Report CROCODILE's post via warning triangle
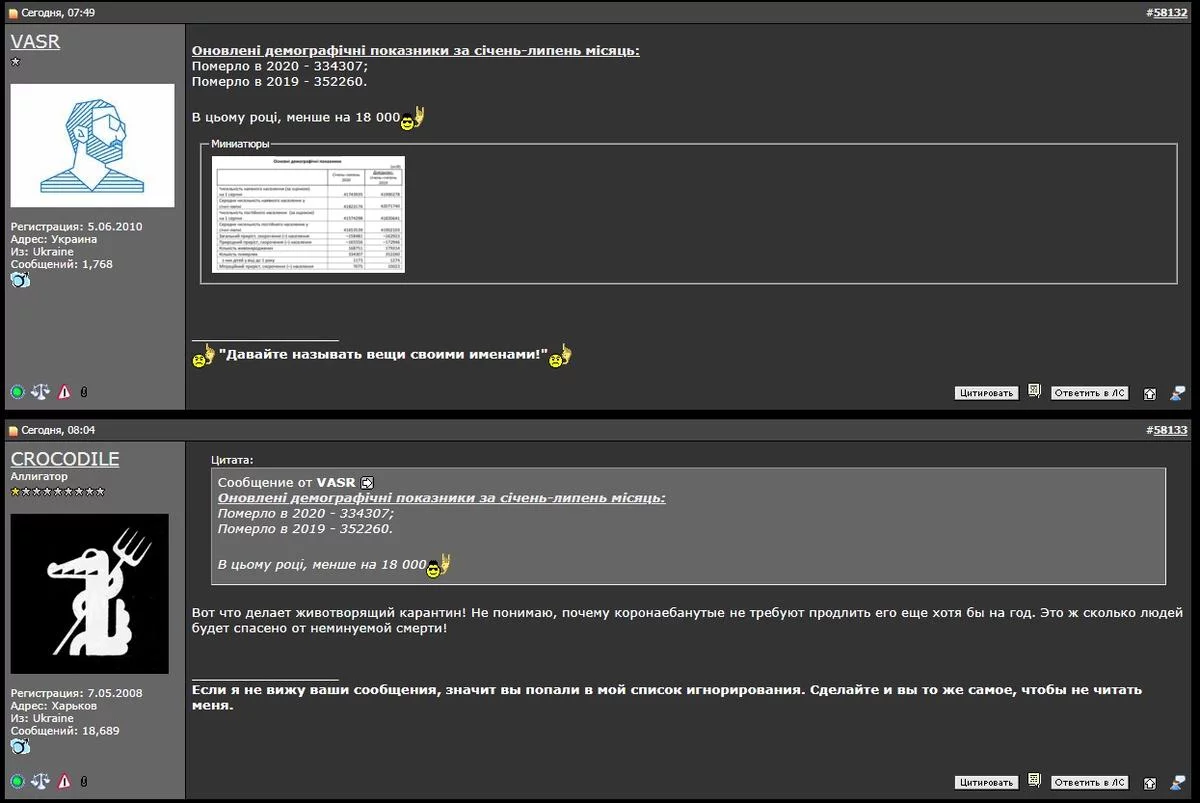Image resolution: width=1200 pixels, height=803 pixels. coord(64,781)
